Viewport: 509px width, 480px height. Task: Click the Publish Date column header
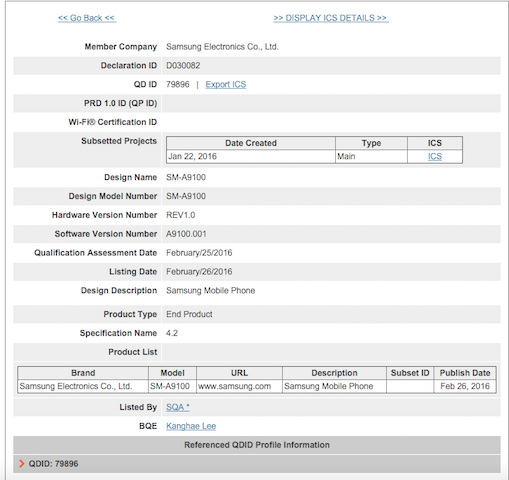pos(465,373)
